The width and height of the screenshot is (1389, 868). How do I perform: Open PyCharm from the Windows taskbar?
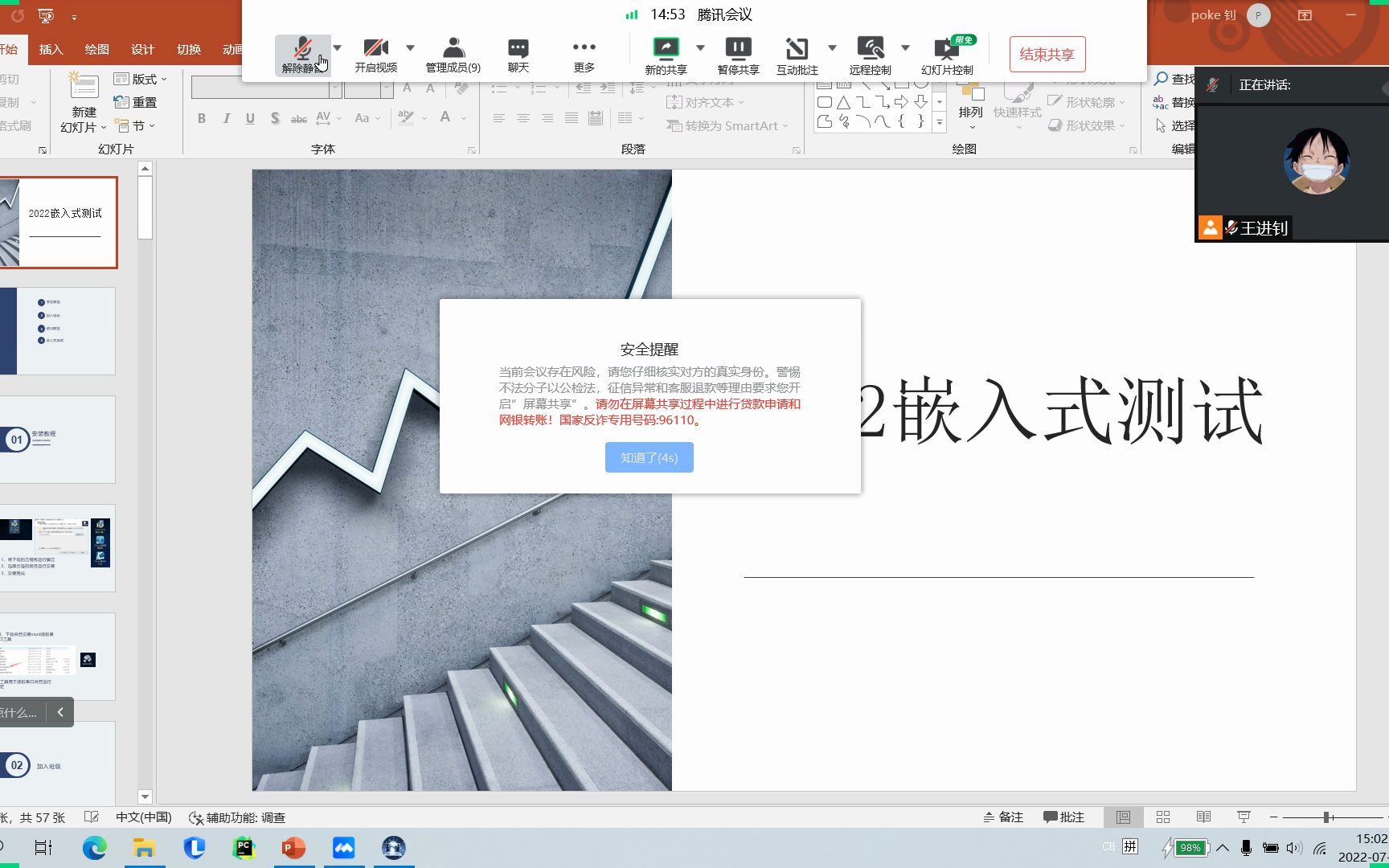(244, 848)
